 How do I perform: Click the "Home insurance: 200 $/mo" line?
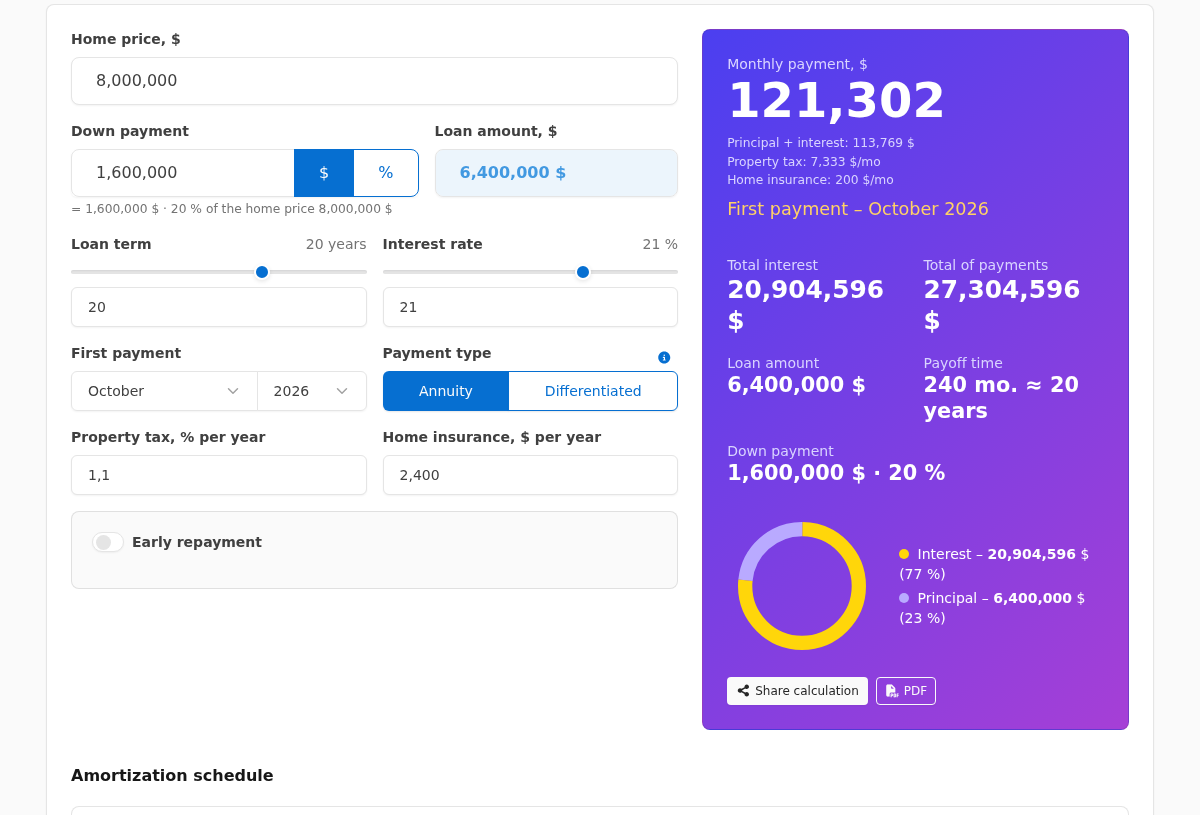point(810,180)
